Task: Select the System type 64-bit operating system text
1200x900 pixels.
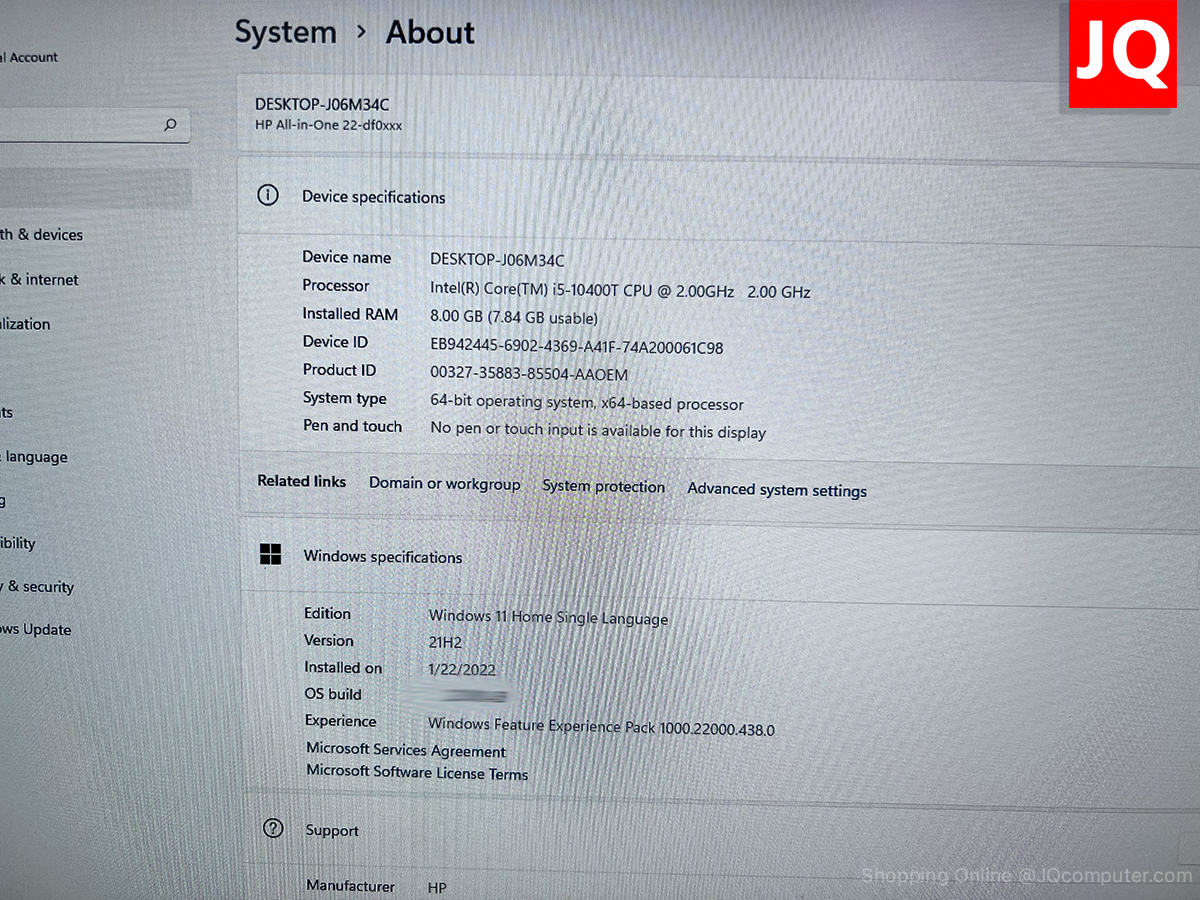Action: (587, 403)
